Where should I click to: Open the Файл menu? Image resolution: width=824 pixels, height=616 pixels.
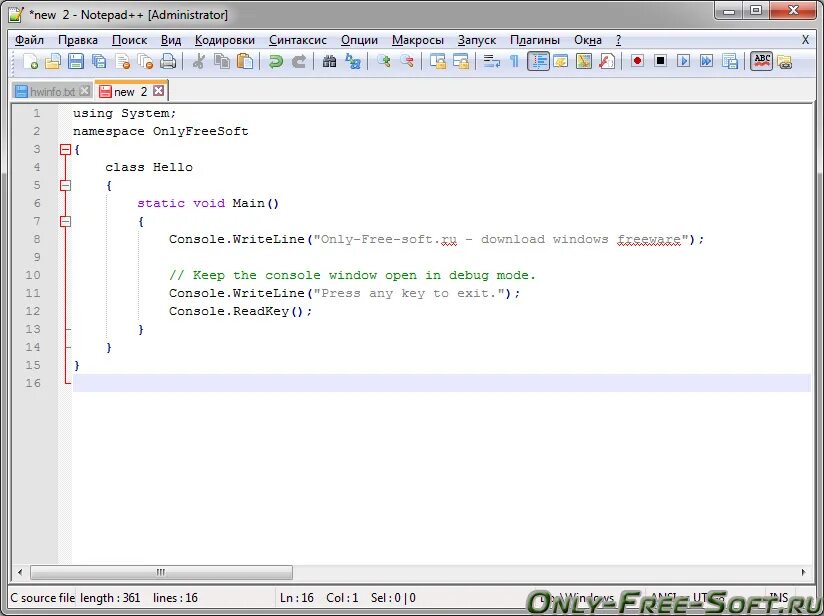[x=29, y=40]
